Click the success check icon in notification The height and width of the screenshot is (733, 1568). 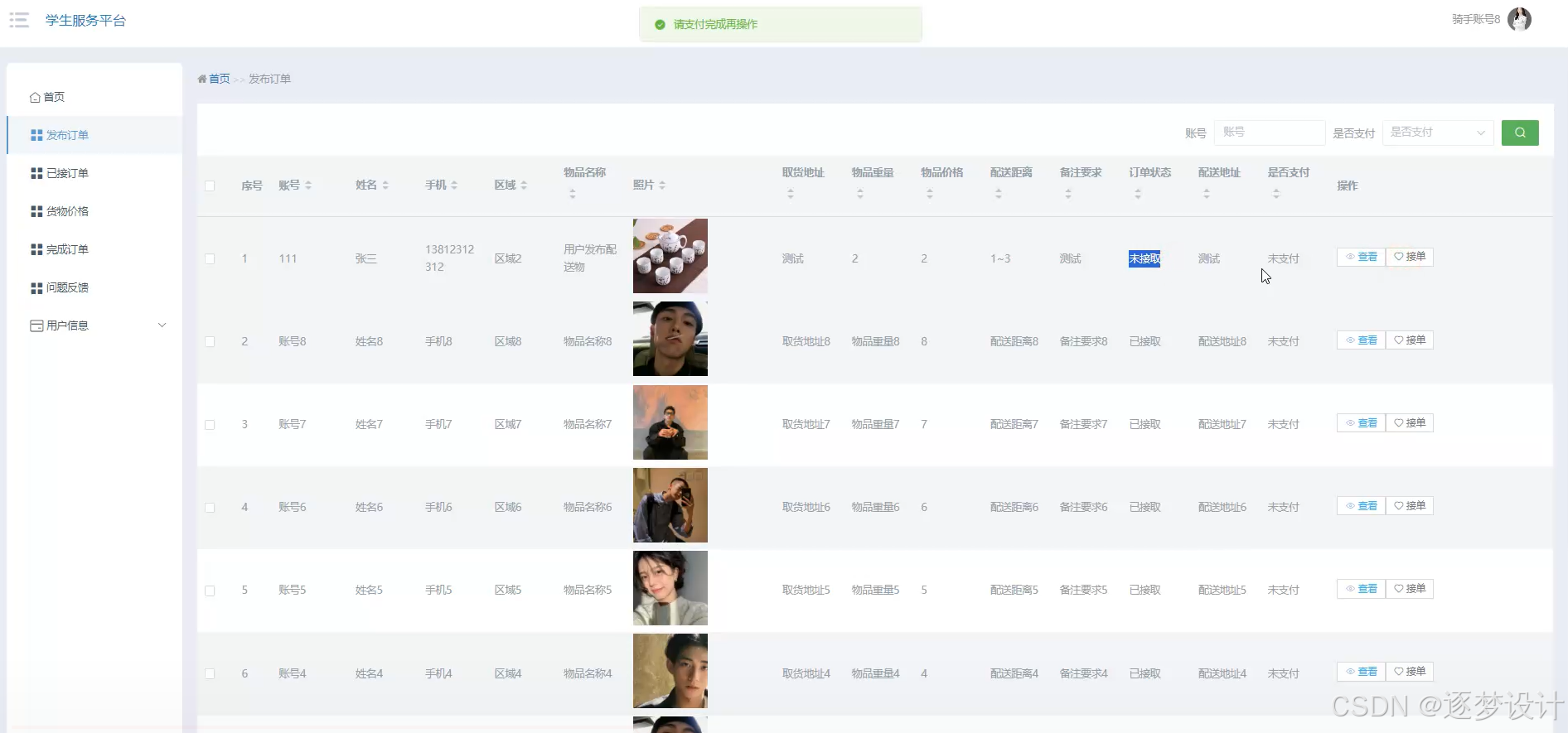pyautogui.click(x=660, y=25)
